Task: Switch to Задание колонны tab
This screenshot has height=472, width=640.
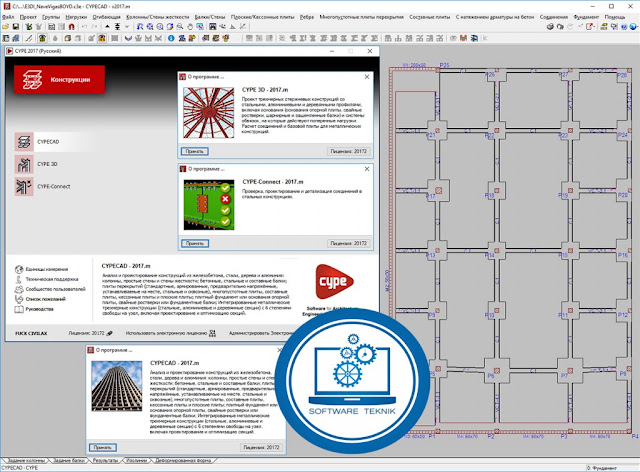Action: [x=26, y=461]
